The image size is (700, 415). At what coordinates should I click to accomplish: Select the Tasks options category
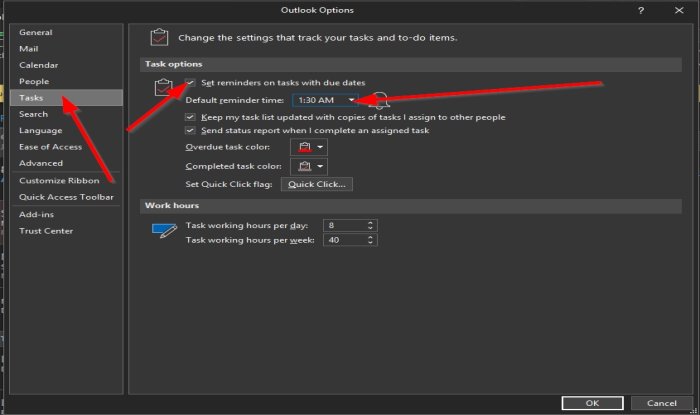point(67,98)
